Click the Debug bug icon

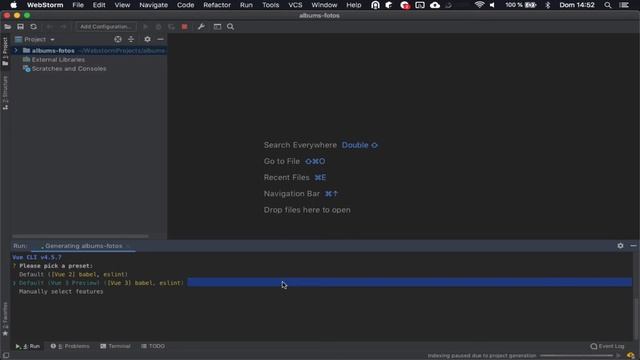tap(159, 27)
